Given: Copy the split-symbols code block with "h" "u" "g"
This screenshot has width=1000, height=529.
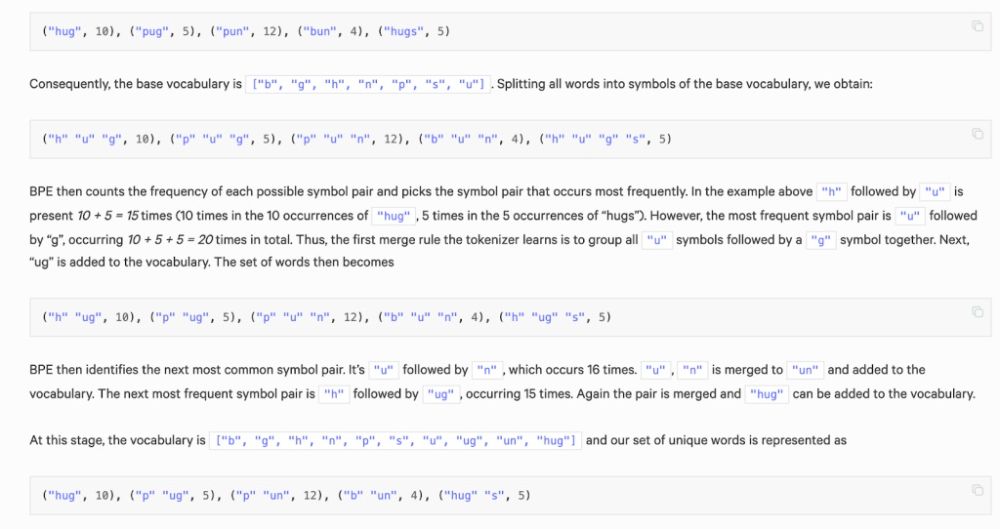Looking at the screenshot, I should 977,134.
